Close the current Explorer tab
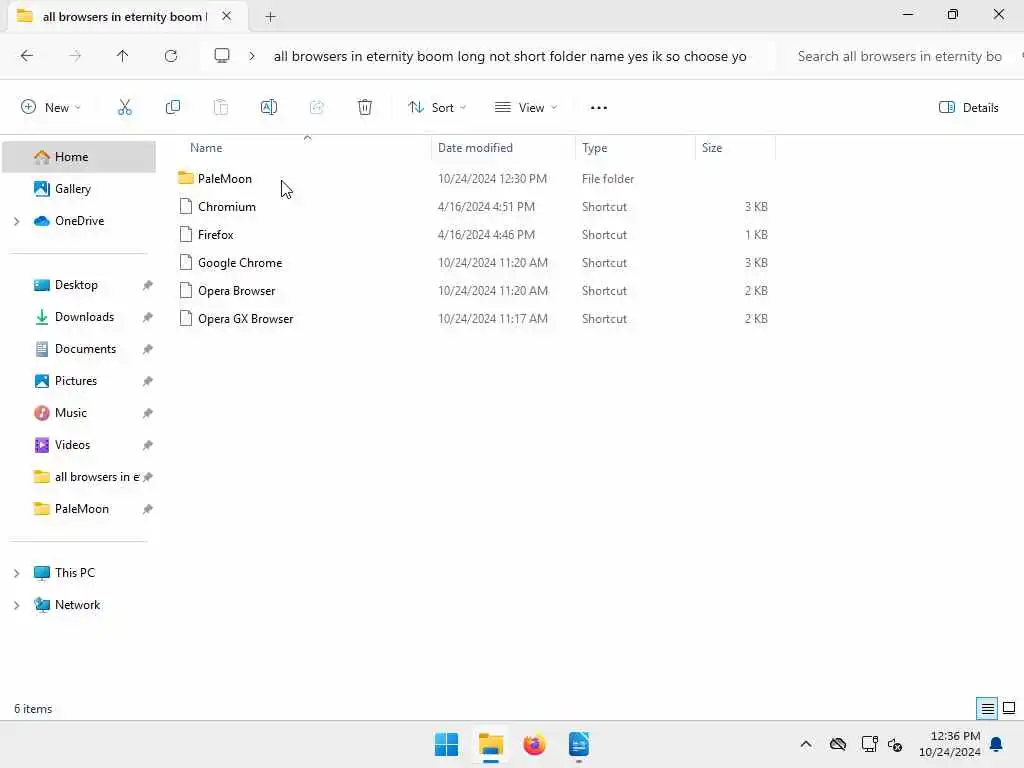Viewport: 1024px width, 768px height. point(227,16)
